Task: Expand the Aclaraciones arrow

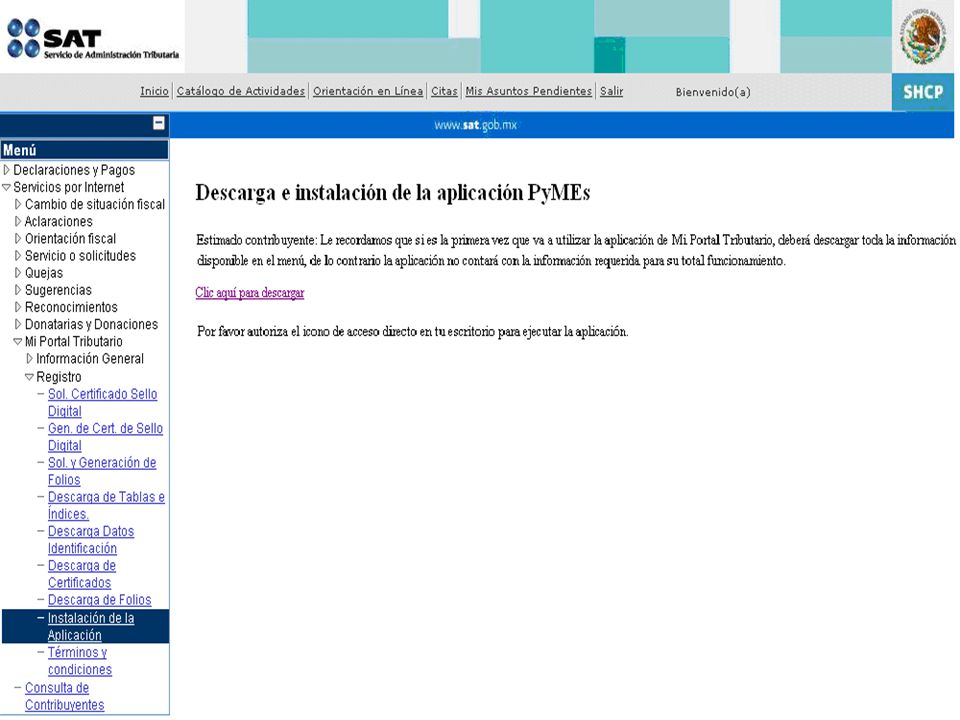Action: (x=18, y=221)
